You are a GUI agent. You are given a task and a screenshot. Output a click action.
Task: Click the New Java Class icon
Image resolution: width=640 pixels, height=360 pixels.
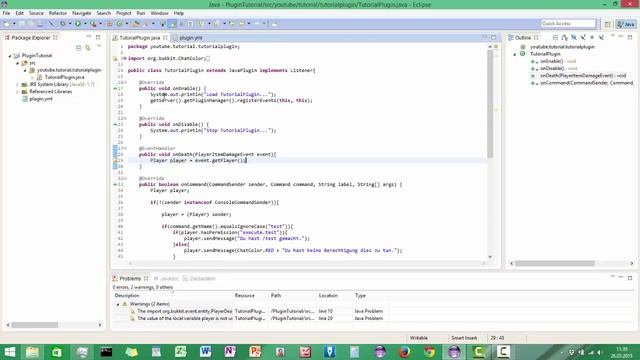point(119,24)
